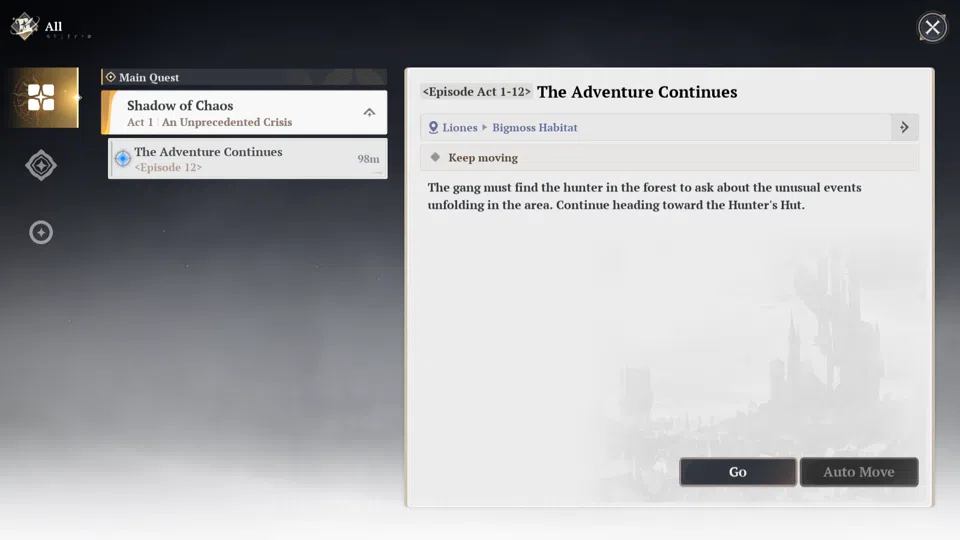The height and width of the screenshot is (540, 960).
Task: Collapse the Shadow of Chaos quest group
Action: tap(369, 112)
